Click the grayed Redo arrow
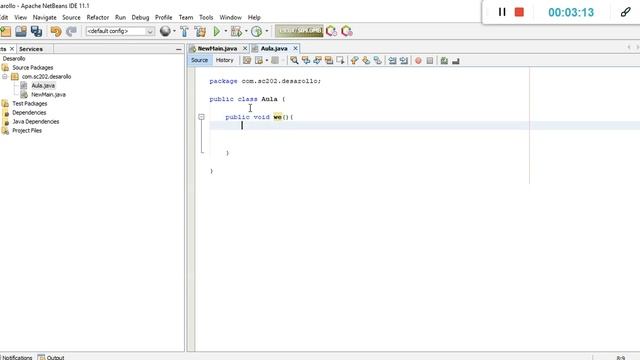Viewport: 640px width, 360px height. pos(71,31)
